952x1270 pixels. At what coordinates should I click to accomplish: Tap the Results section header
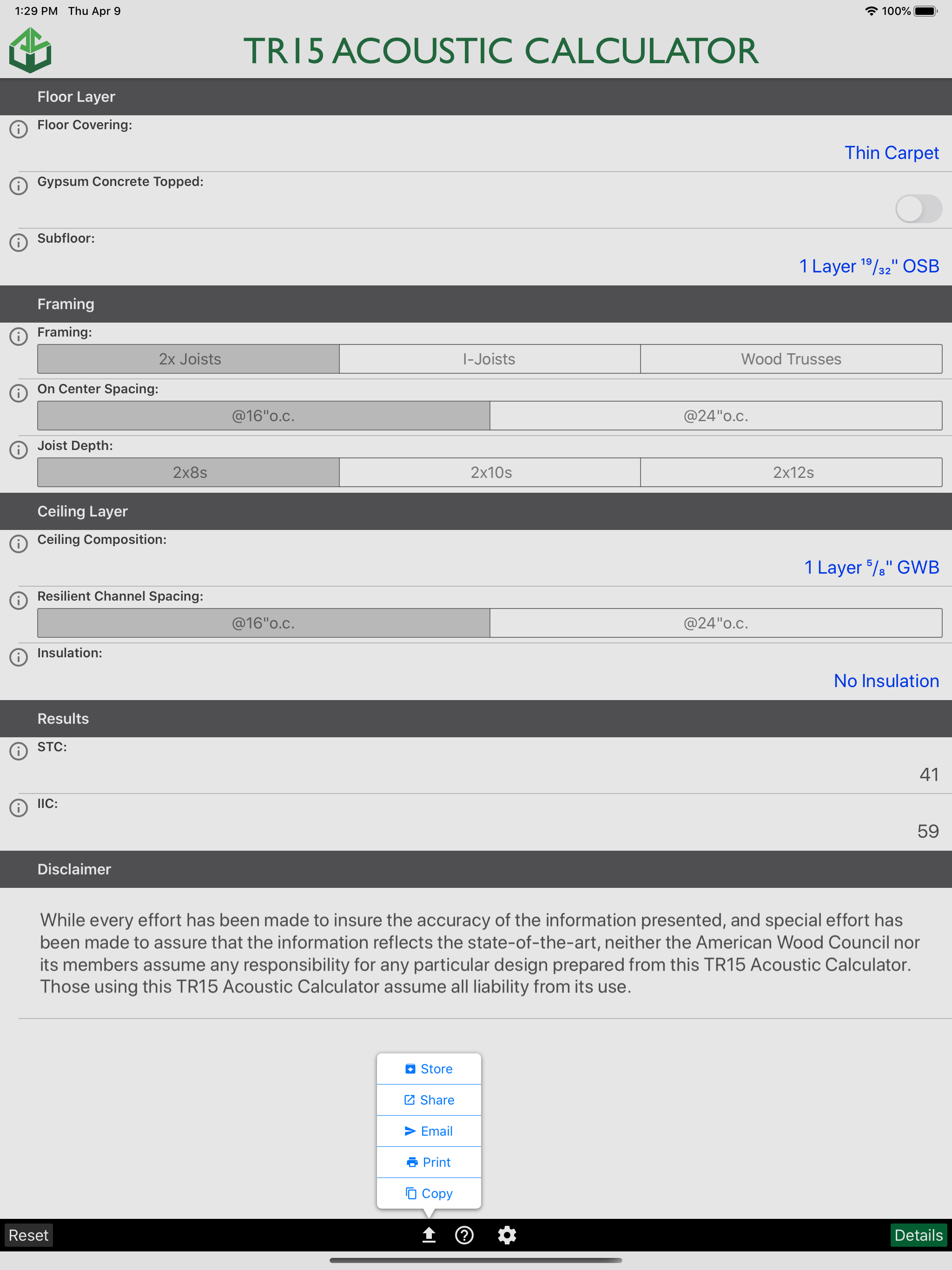tap(476, 718)
